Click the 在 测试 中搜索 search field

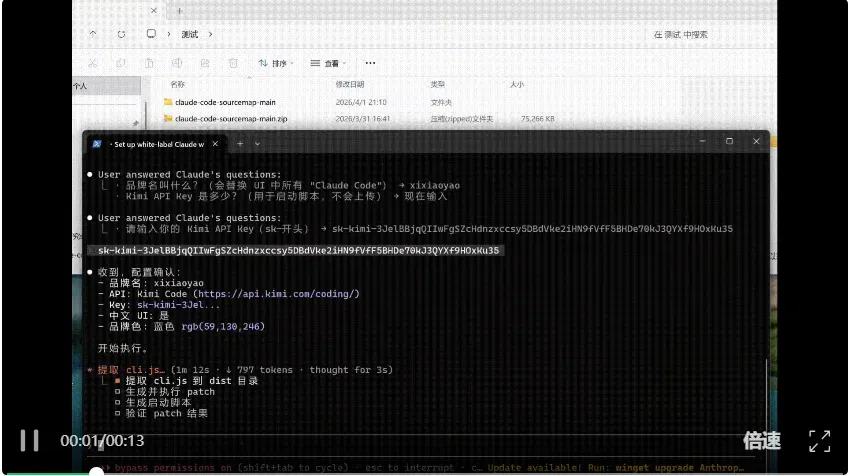point(681,34)
